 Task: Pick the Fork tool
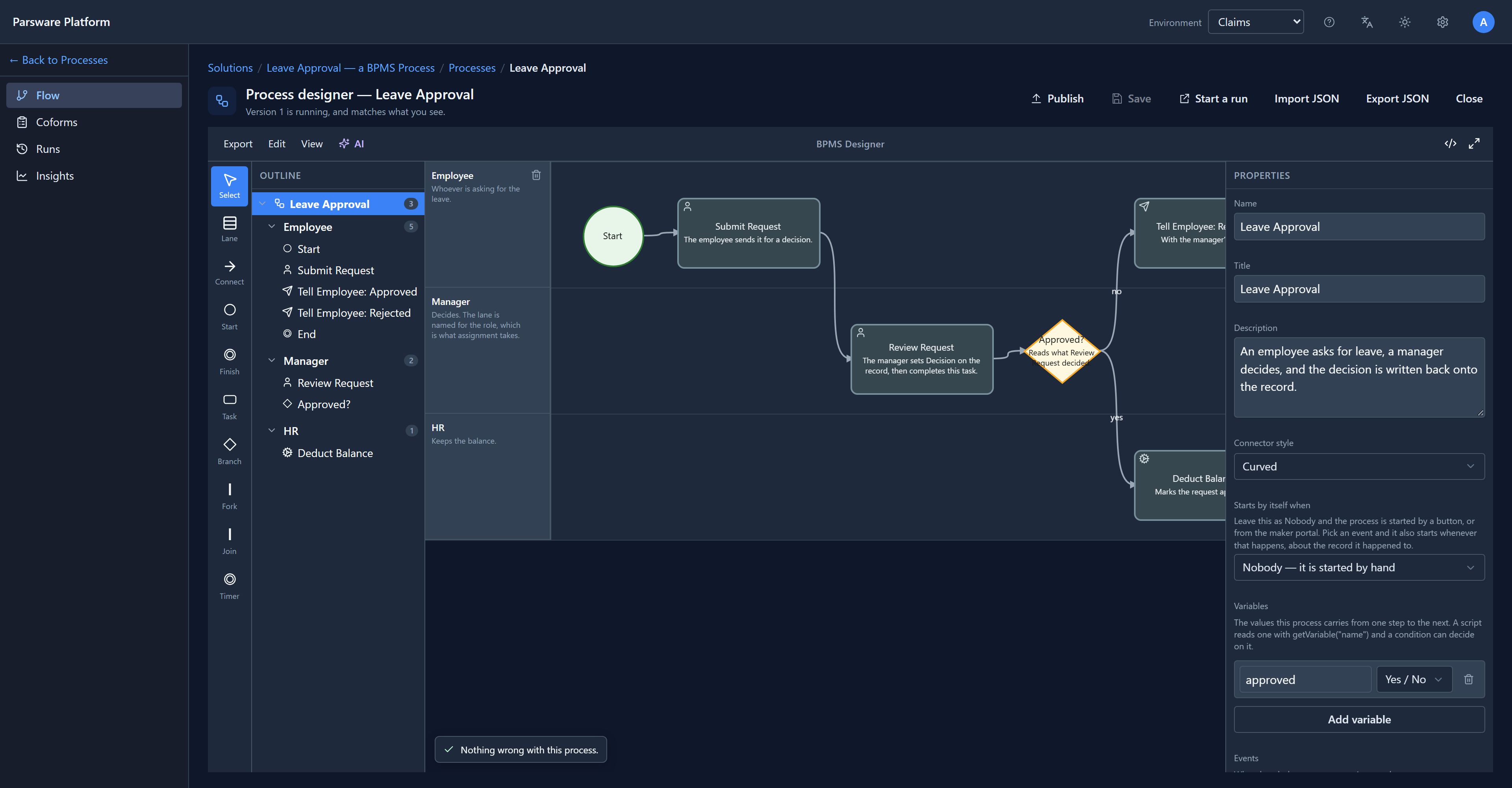click(229, 496)
